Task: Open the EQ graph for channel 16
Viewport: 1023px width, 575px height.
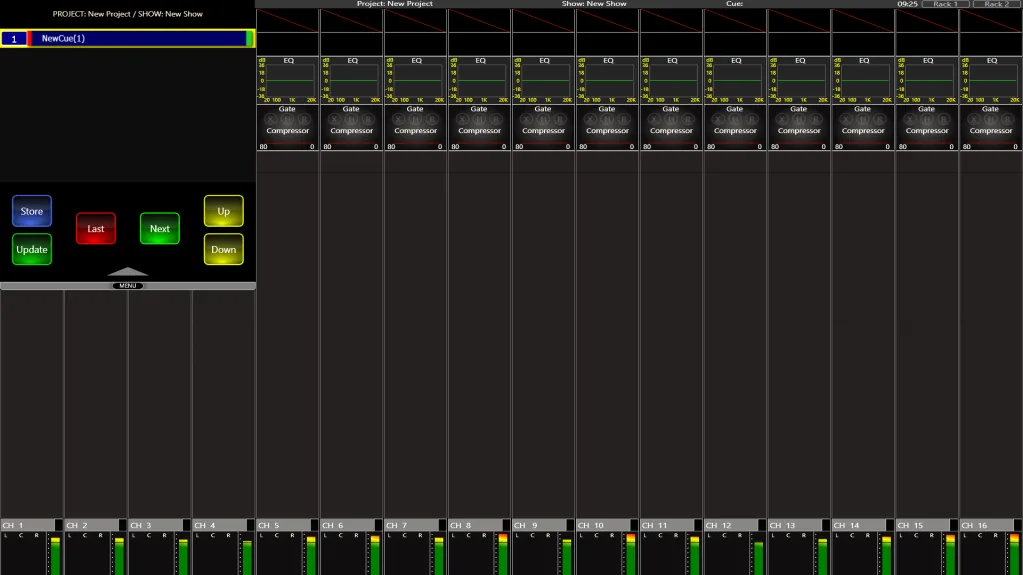Action: click(991, 80)
